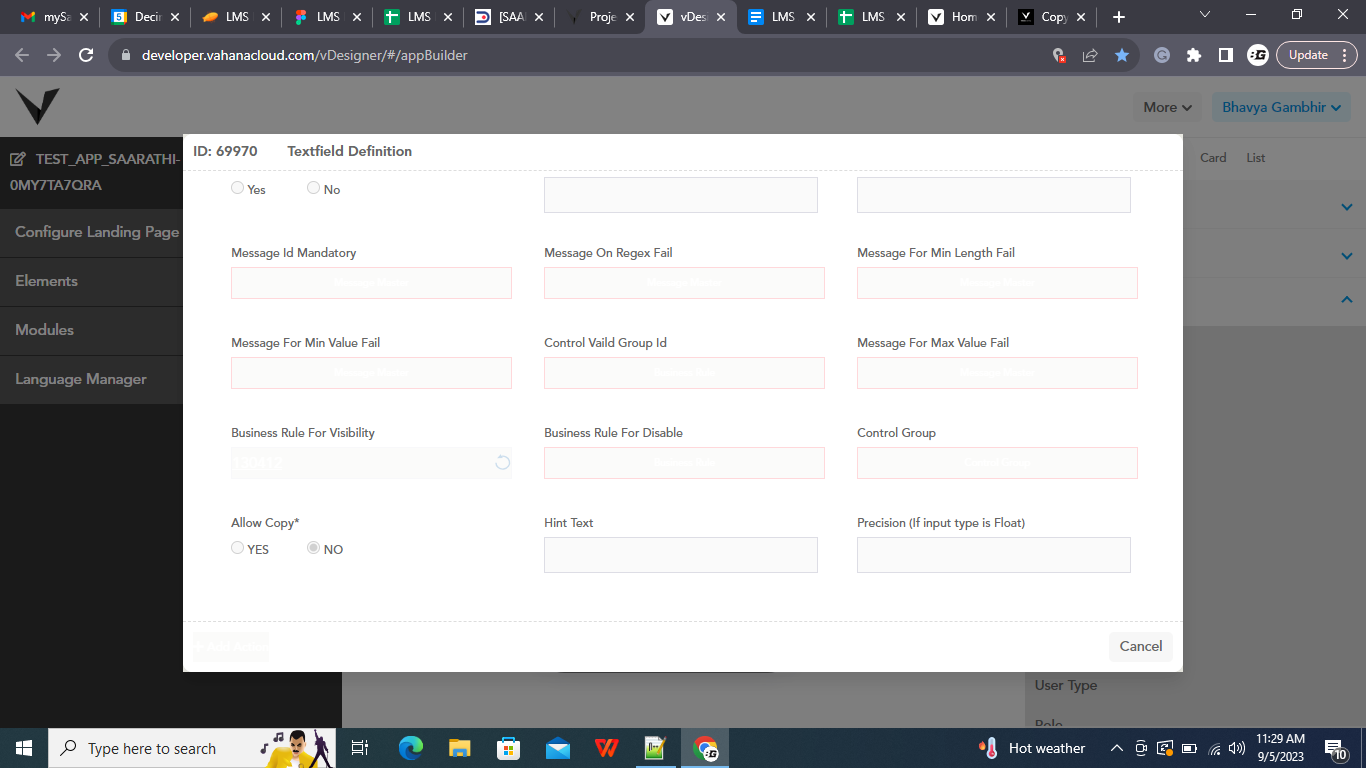Set Allow Copy to NO
The width and height of the screenshot is (1366, 768).
click(314, 548)
